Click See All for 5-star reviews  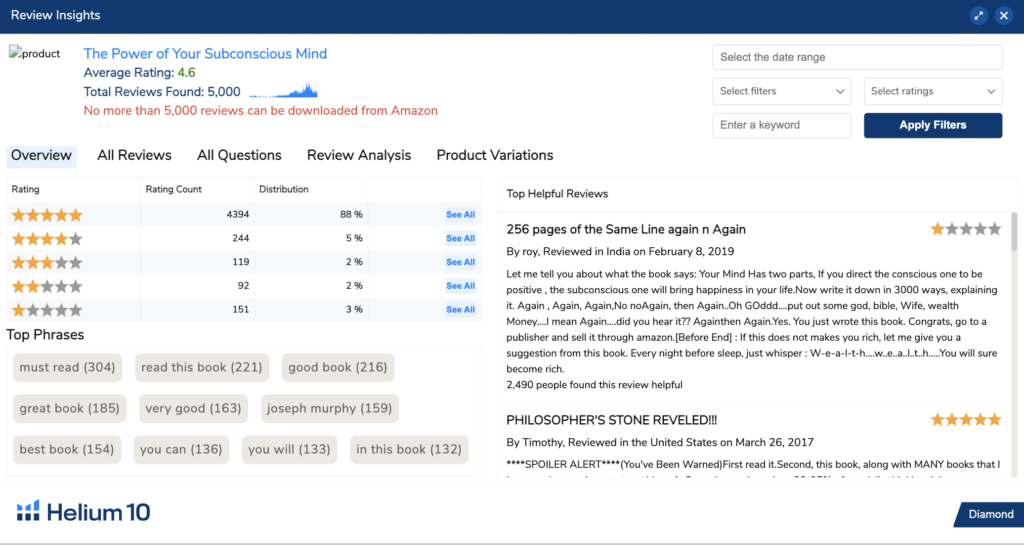(x=460, y=215)
